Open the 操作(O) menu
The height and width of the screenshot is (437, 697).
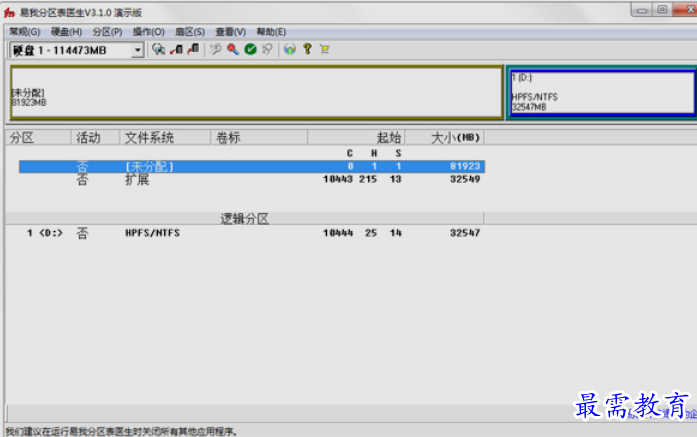pos(148,32)
